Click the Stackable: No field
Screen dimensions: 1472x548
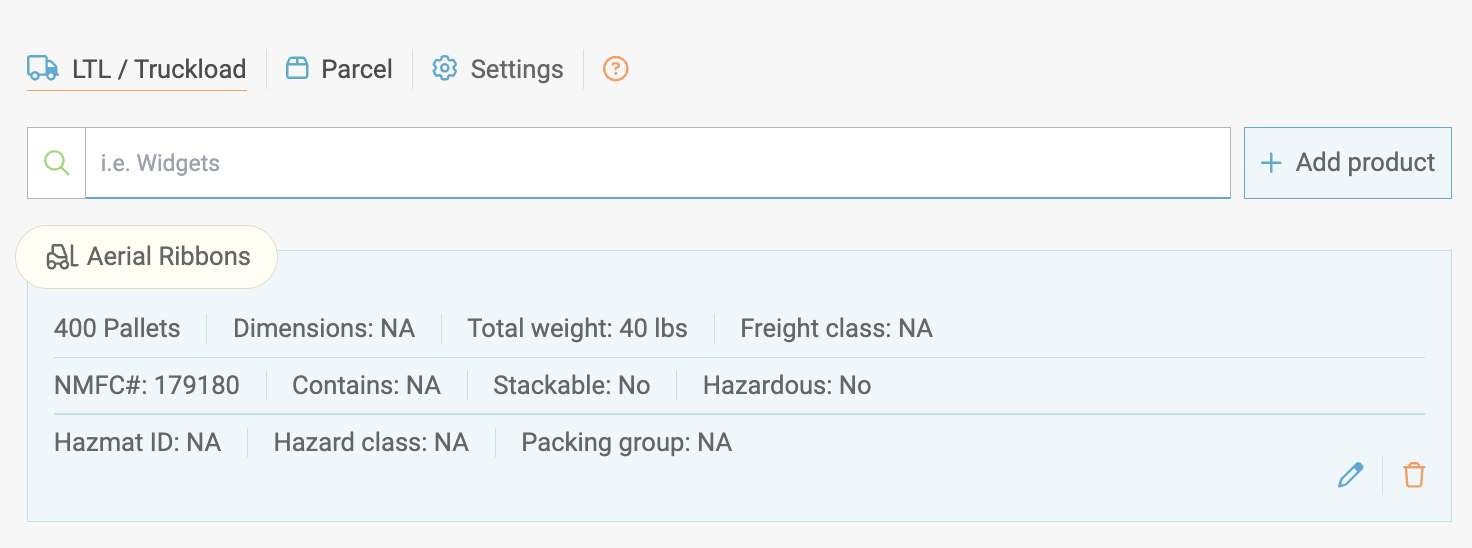(x=571, y=386)
